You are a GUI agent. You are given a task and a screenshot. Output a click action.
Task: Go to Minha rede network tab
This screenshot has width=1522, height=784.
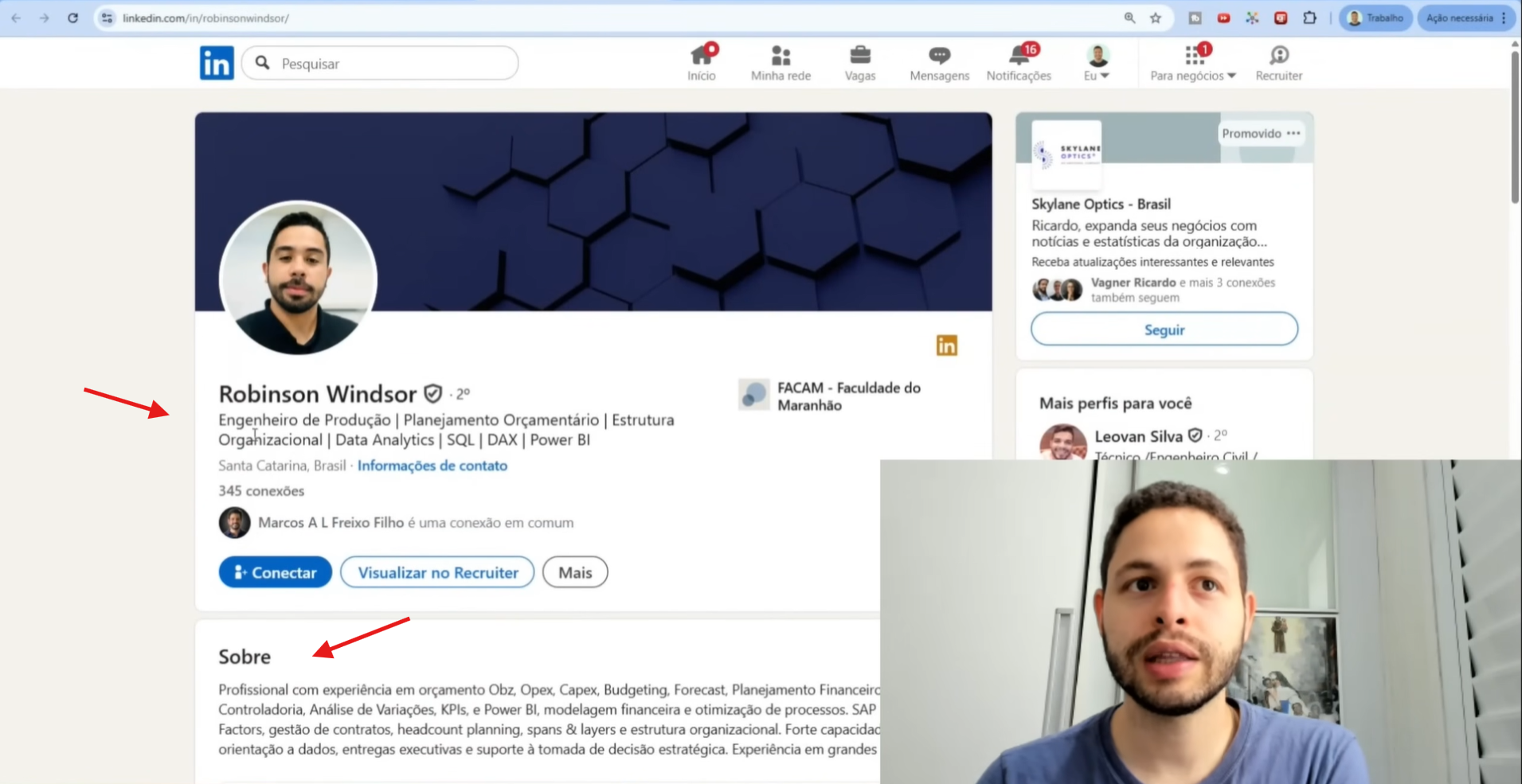point(781,63)
